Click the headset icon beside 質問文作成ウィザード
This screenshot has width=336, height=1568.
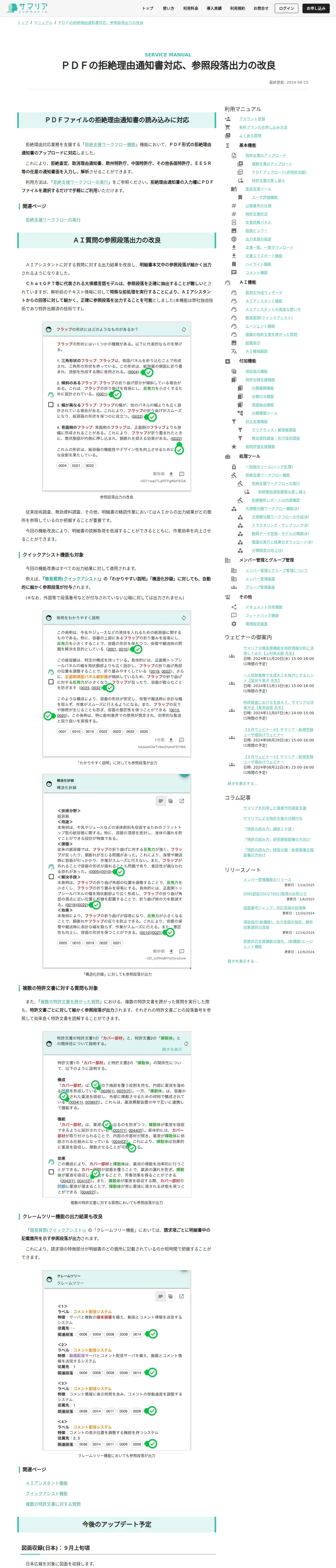point(234,293)
